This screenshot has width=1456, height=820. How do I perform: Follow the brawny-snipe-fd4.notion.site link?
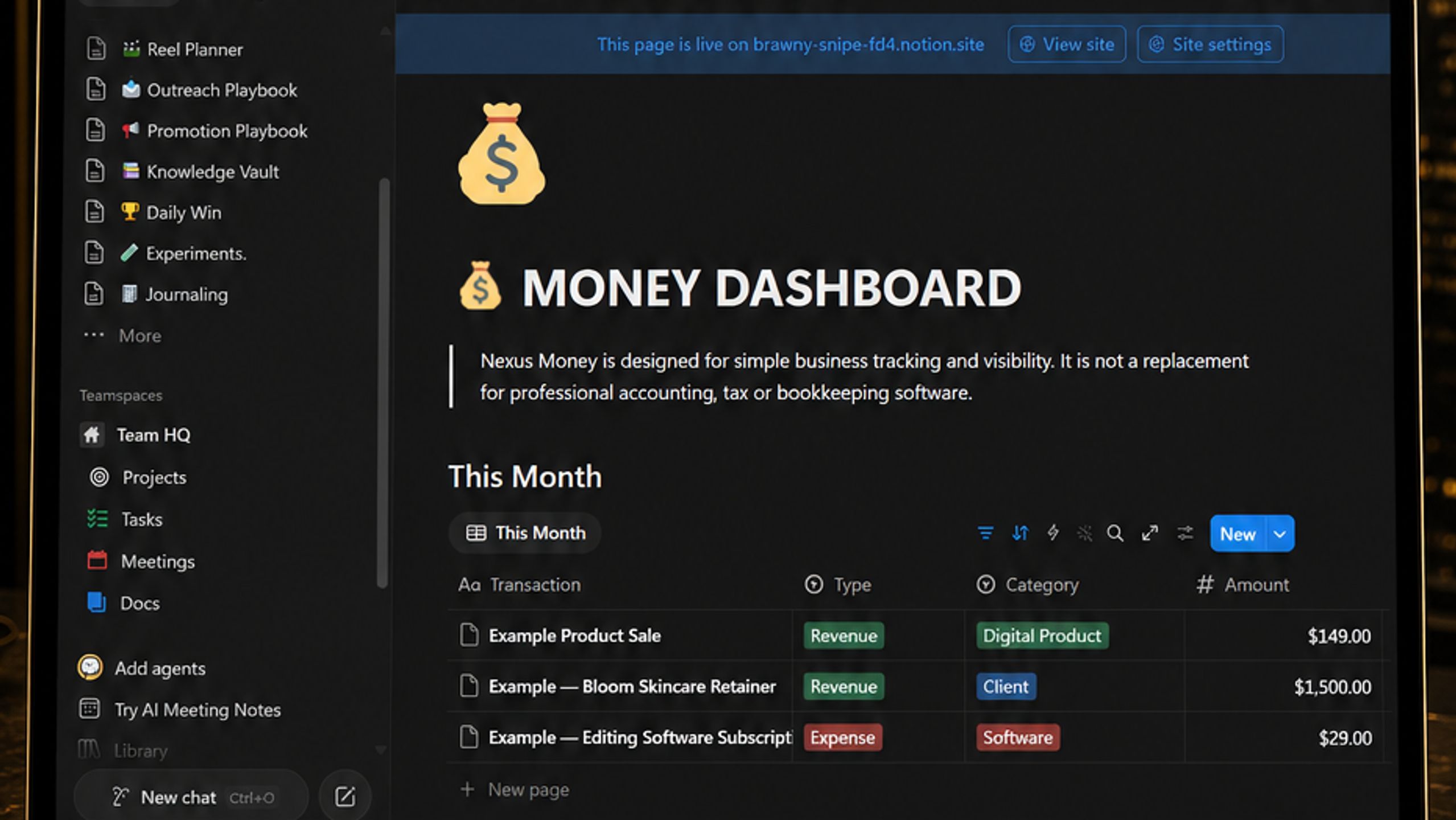tap(869, 44)
